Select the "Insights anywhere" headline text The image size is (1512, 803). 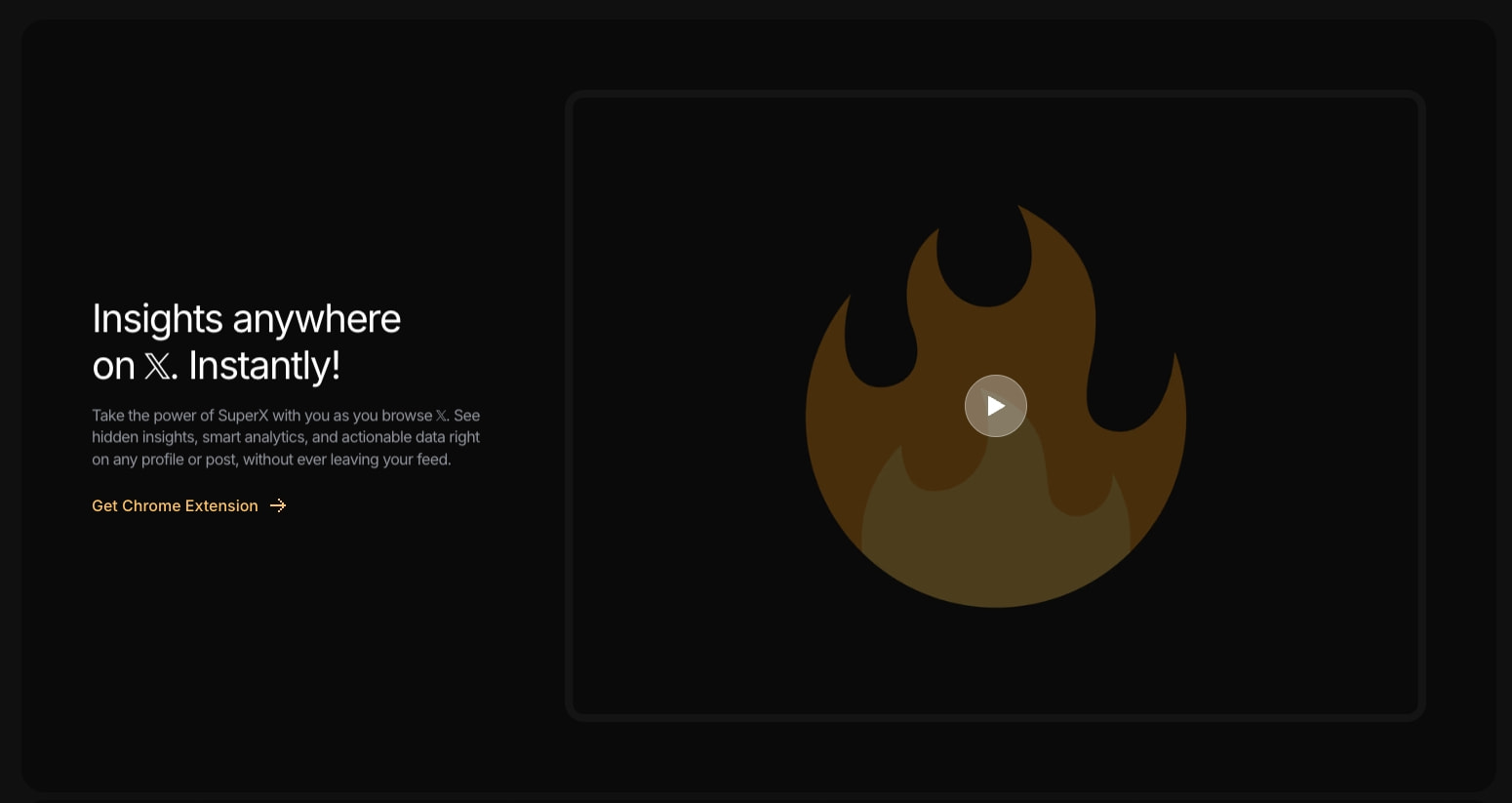[x=247, y=318]
